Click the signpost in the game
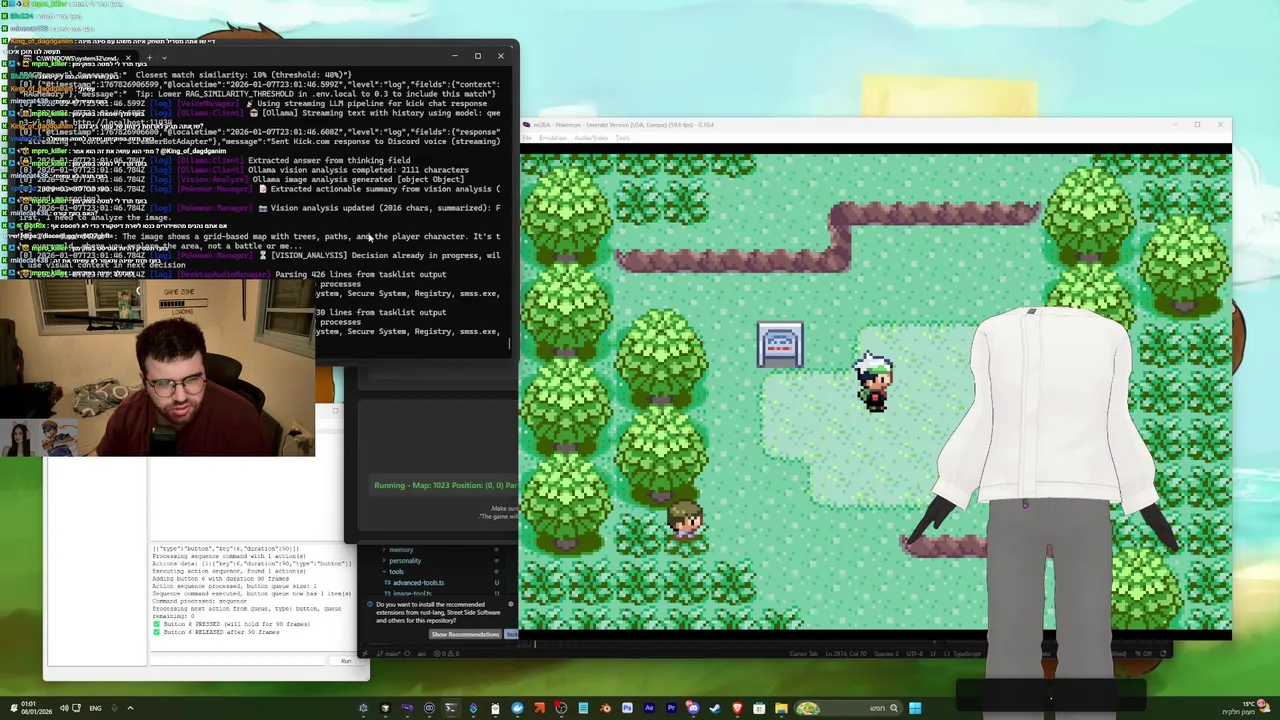 (x=780, y=345)
